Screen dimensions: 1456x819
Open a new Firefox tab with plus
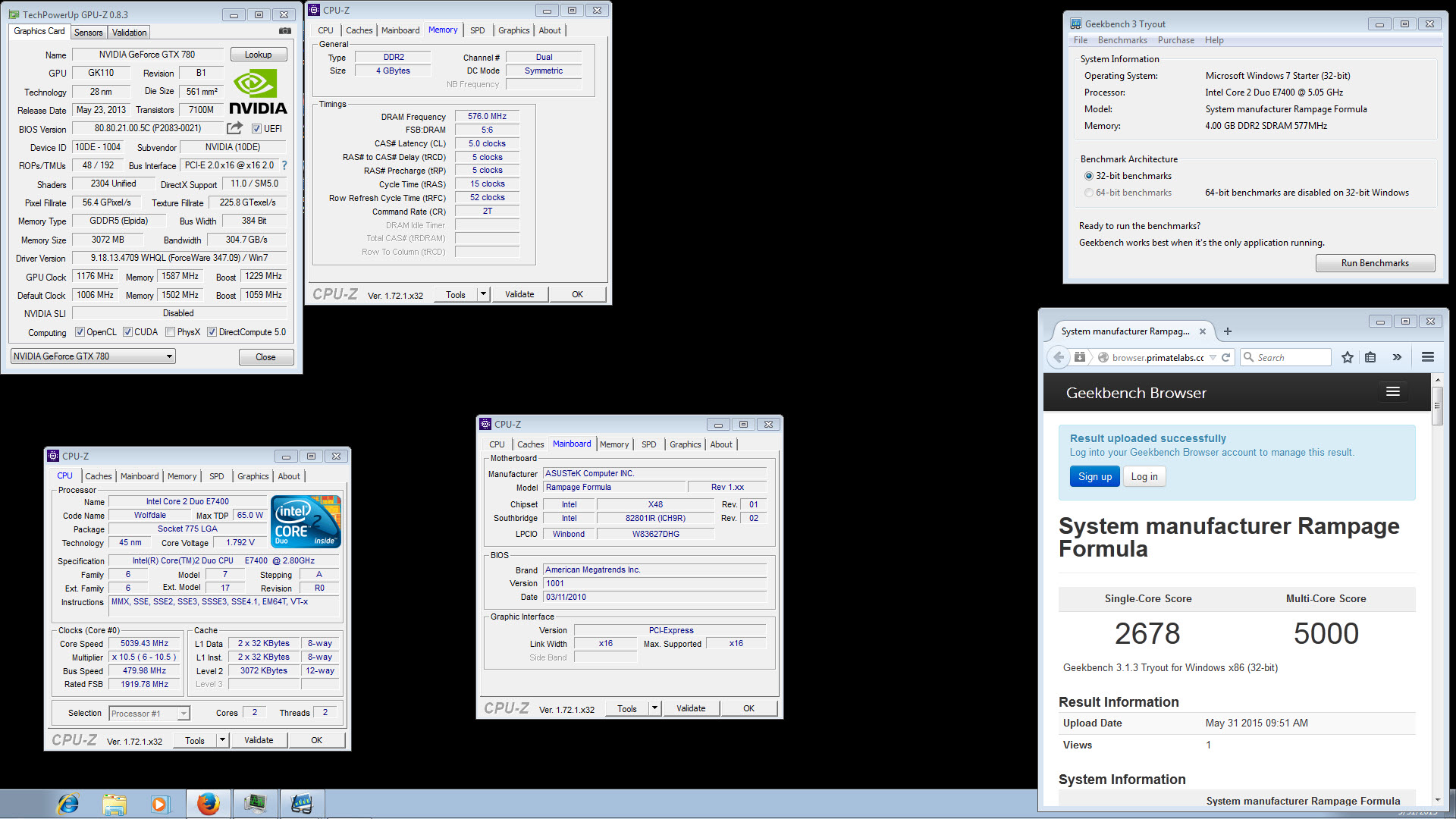[x=1228, y=331]
